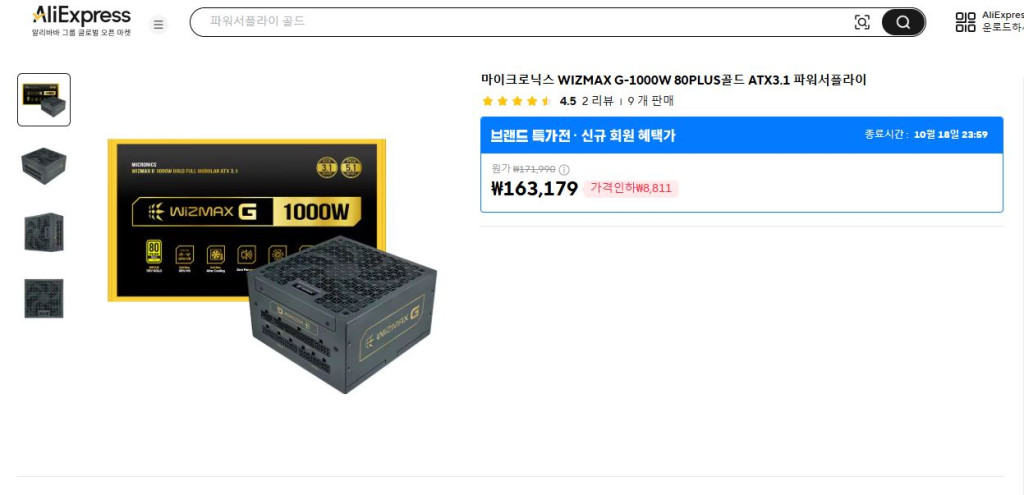
Task: Click the 4.5 rating score
Action: coord(568,101)
